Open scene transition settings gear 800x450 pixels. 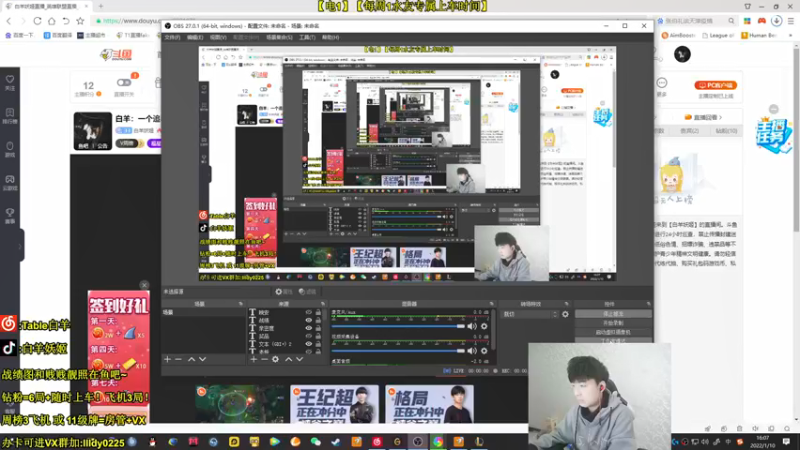click(x=565, y=314)
